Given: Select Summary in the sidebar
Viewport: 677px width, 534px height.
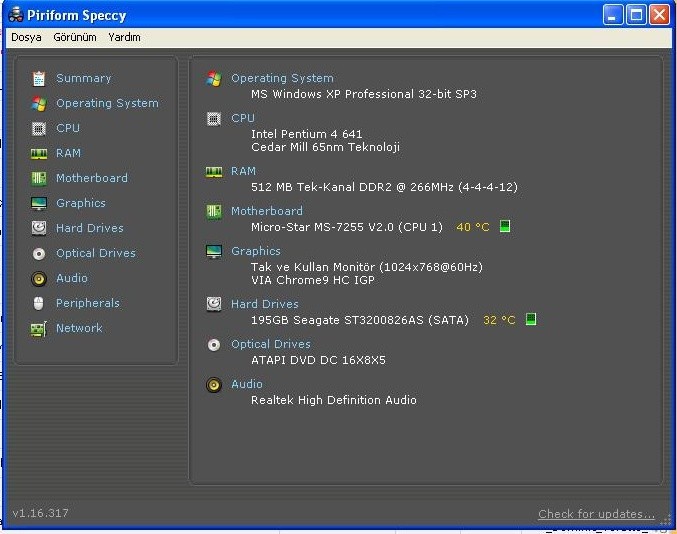Looking at the screenshot, I should 84,78.
